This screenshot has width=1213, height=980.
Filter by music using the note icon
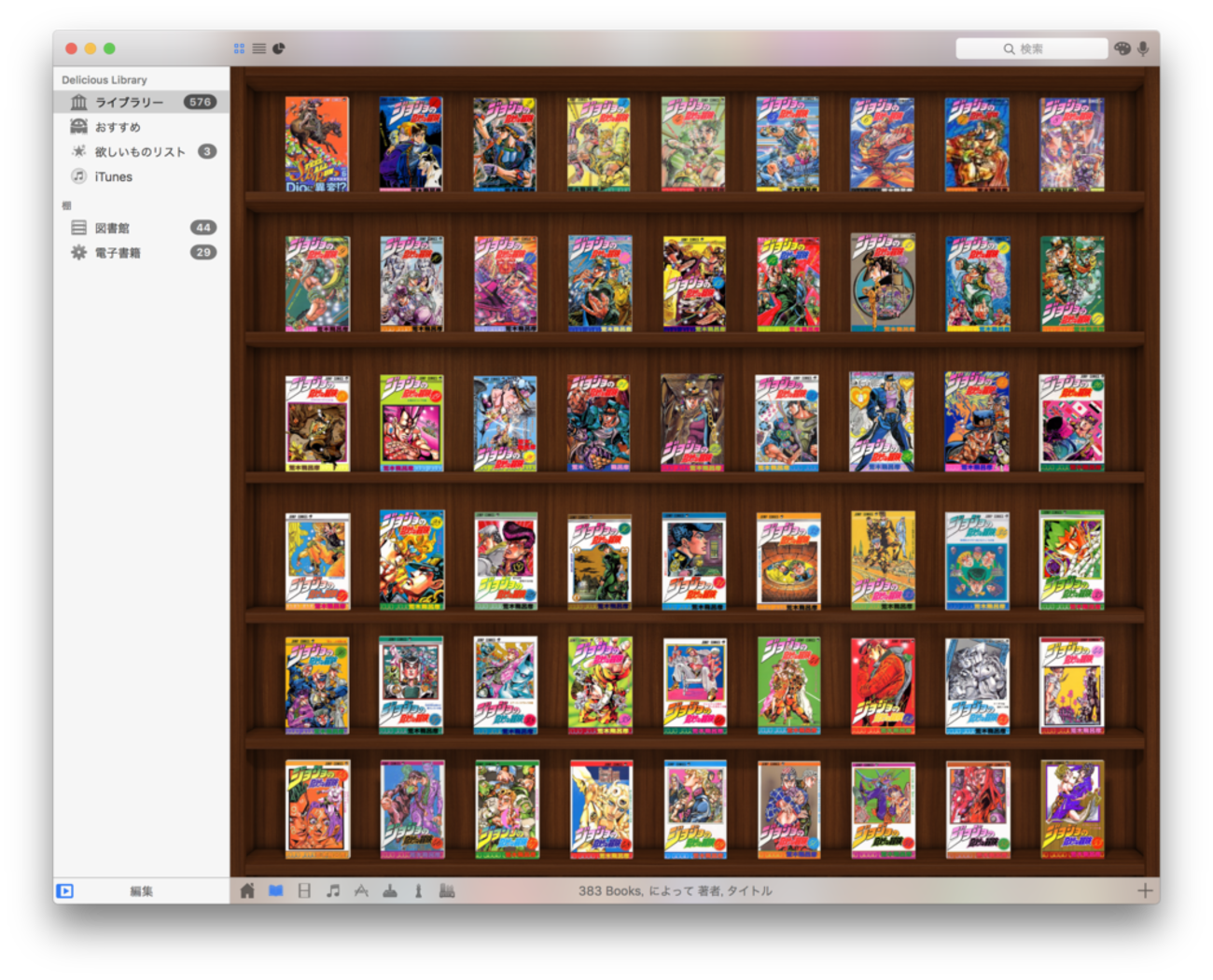[x=333, y=891]
